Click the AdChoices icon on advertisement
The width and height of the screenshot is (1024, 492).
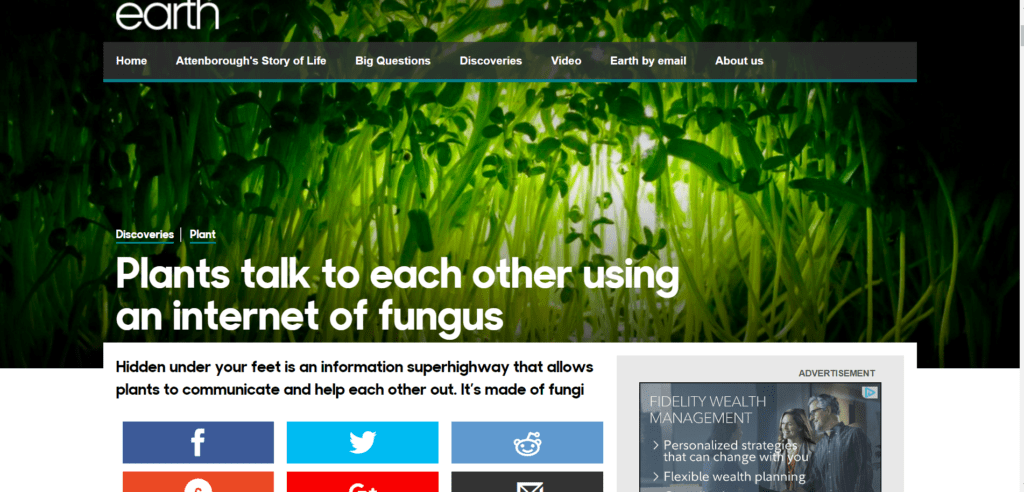(x=870, y=392)
